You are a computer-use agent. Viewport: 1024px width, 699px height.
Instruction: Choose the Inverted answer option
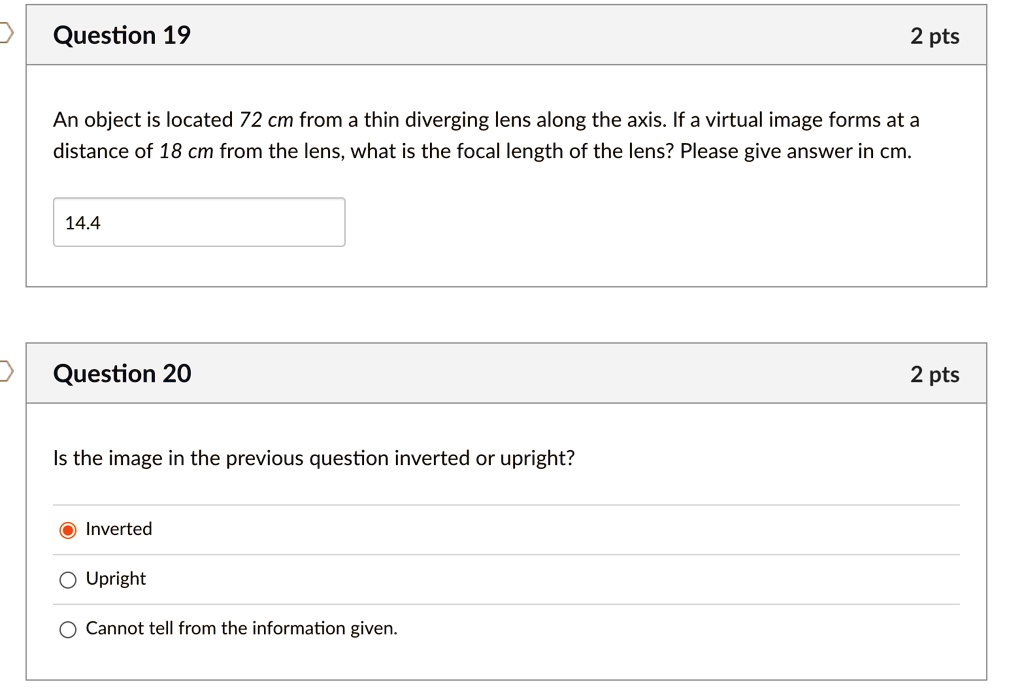68,528
